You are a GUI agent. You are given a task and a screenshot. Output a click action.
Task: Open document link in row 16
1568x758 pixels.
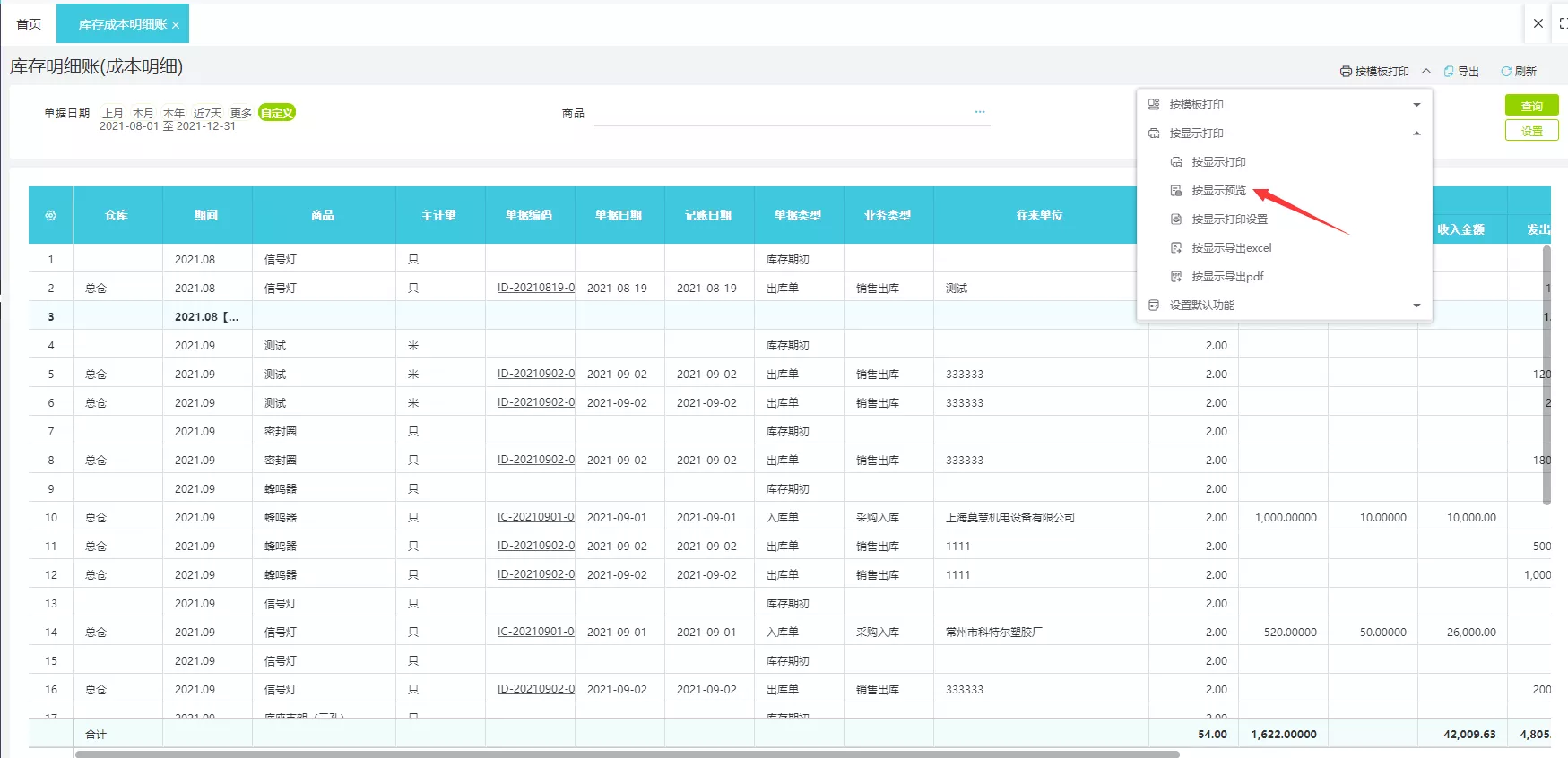pos(536,689)
